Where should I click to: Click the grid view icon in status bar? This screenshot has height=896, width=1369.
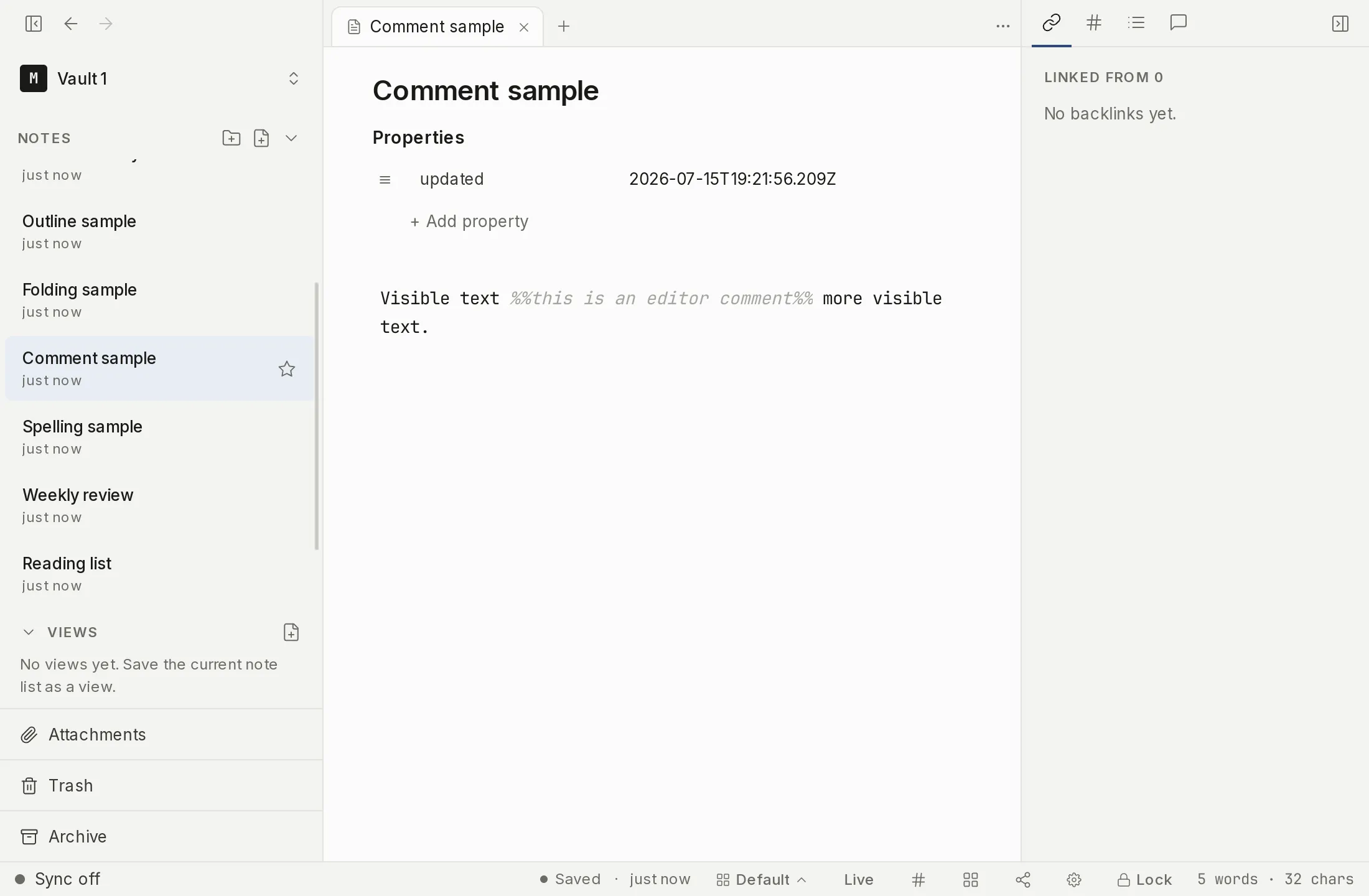coord(971,879)
